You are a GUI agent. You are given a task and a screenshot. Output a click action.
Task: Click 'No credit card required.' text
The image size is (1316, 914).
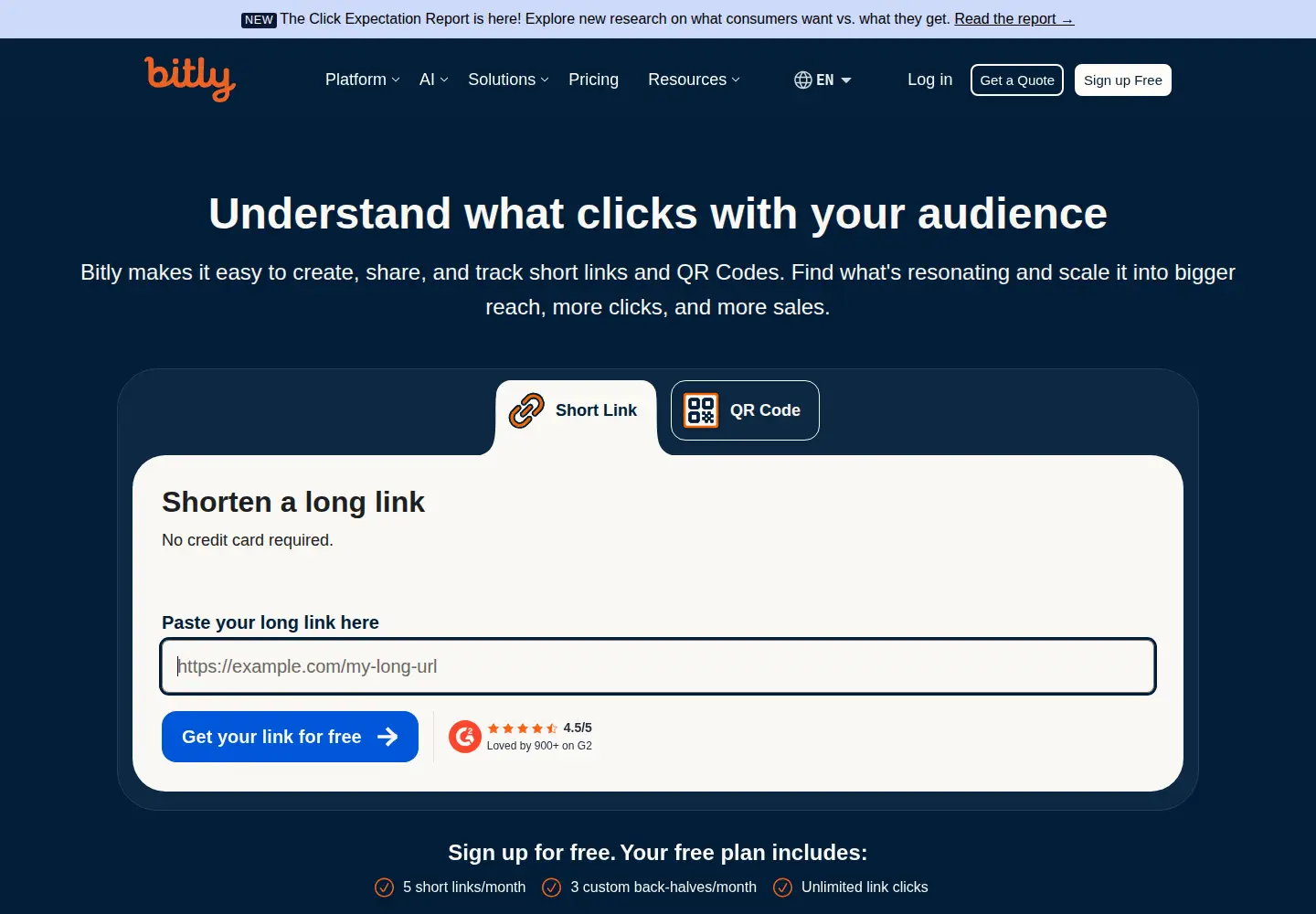pyautogui.click(x=248, y=540)
